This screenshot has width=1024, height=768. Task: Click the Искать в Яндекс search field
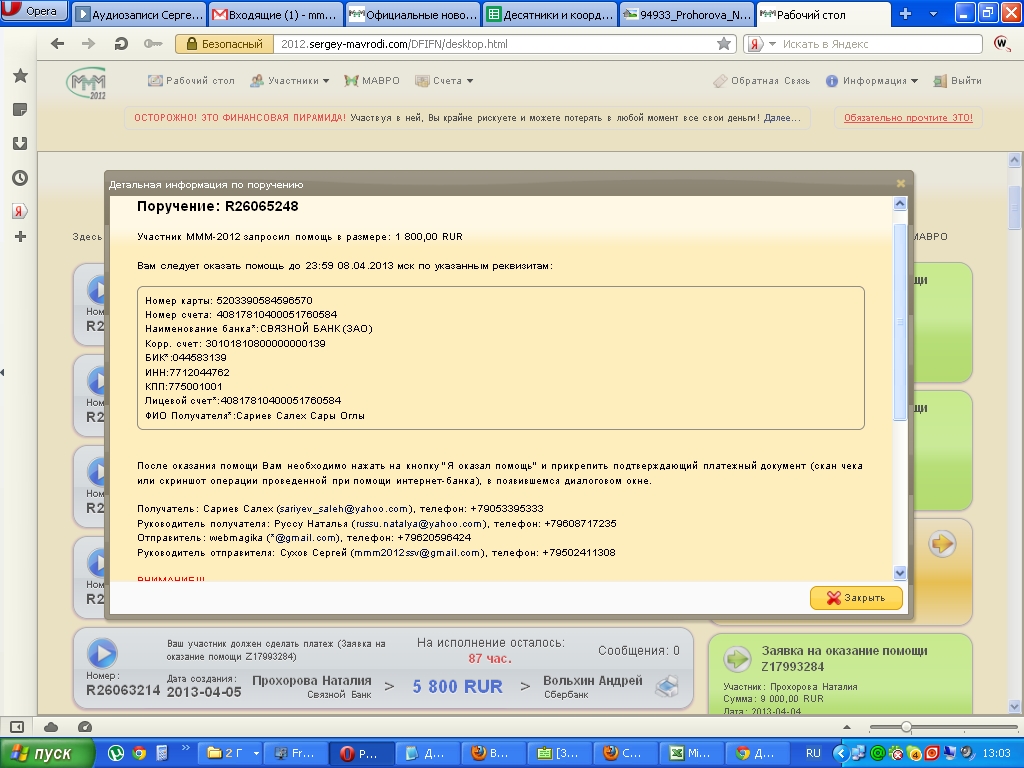(880, 44)
